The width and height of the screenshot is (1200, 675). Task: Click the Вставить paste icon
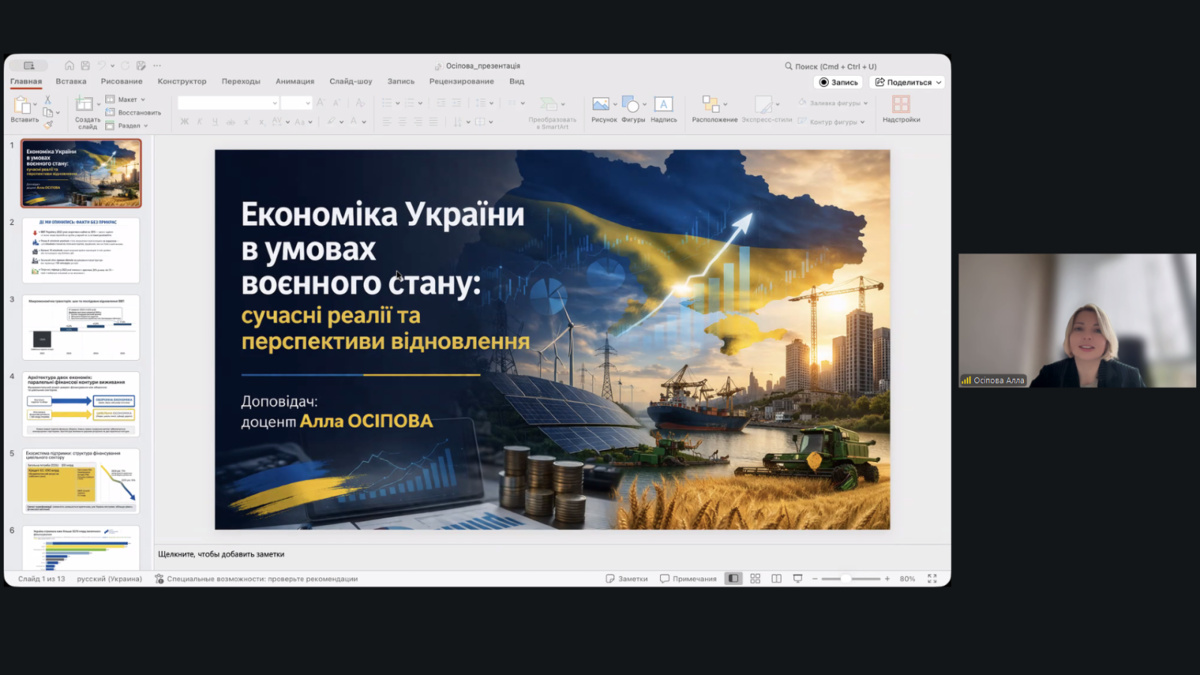tap(22, 106)
